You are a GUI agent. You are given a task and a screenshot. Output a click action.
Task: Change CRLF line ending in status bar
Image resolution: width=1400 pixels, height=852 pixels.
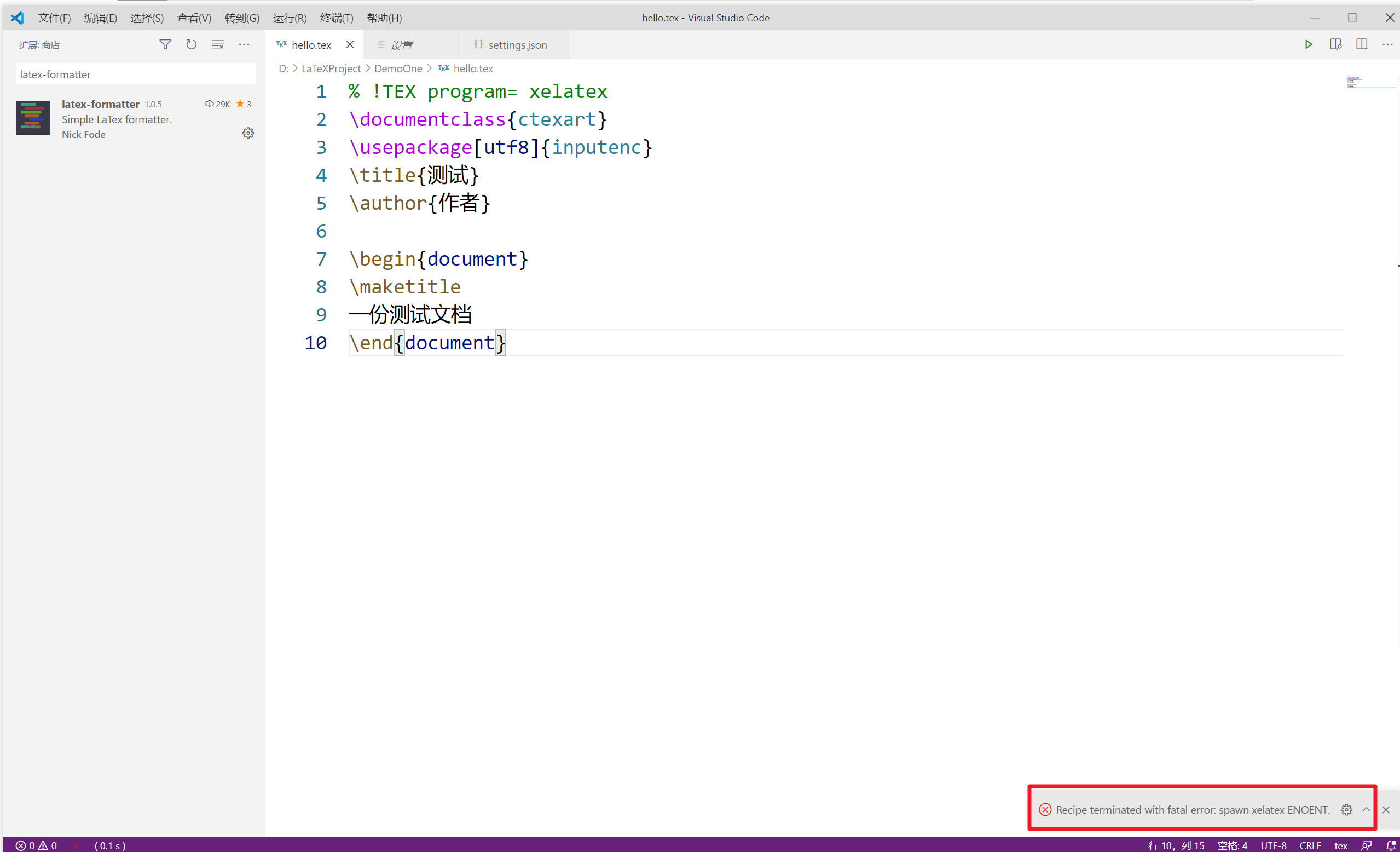(1310, 845)
